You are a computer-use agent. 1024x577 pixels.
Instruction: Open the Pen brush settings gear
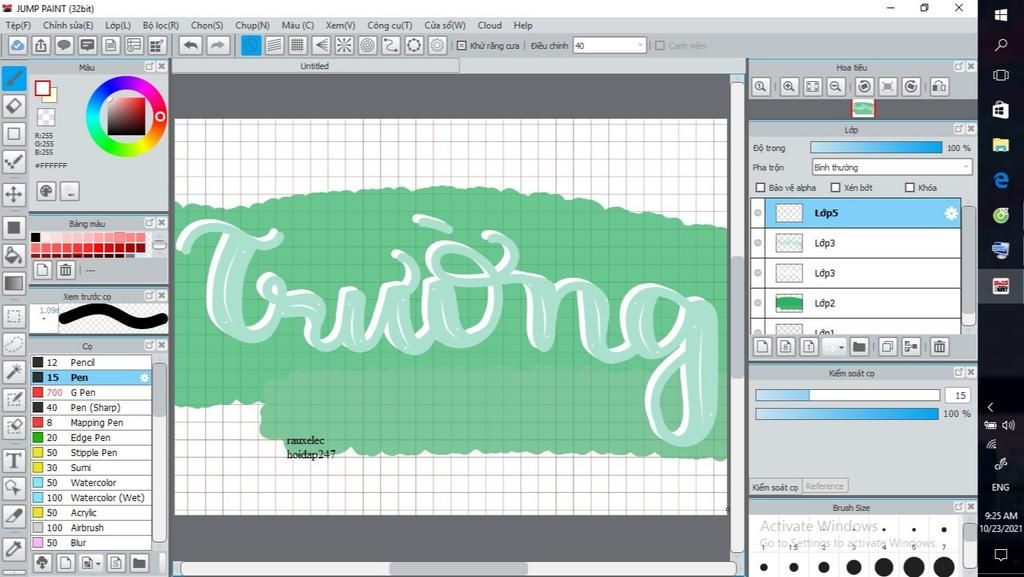tap(144, 377)
